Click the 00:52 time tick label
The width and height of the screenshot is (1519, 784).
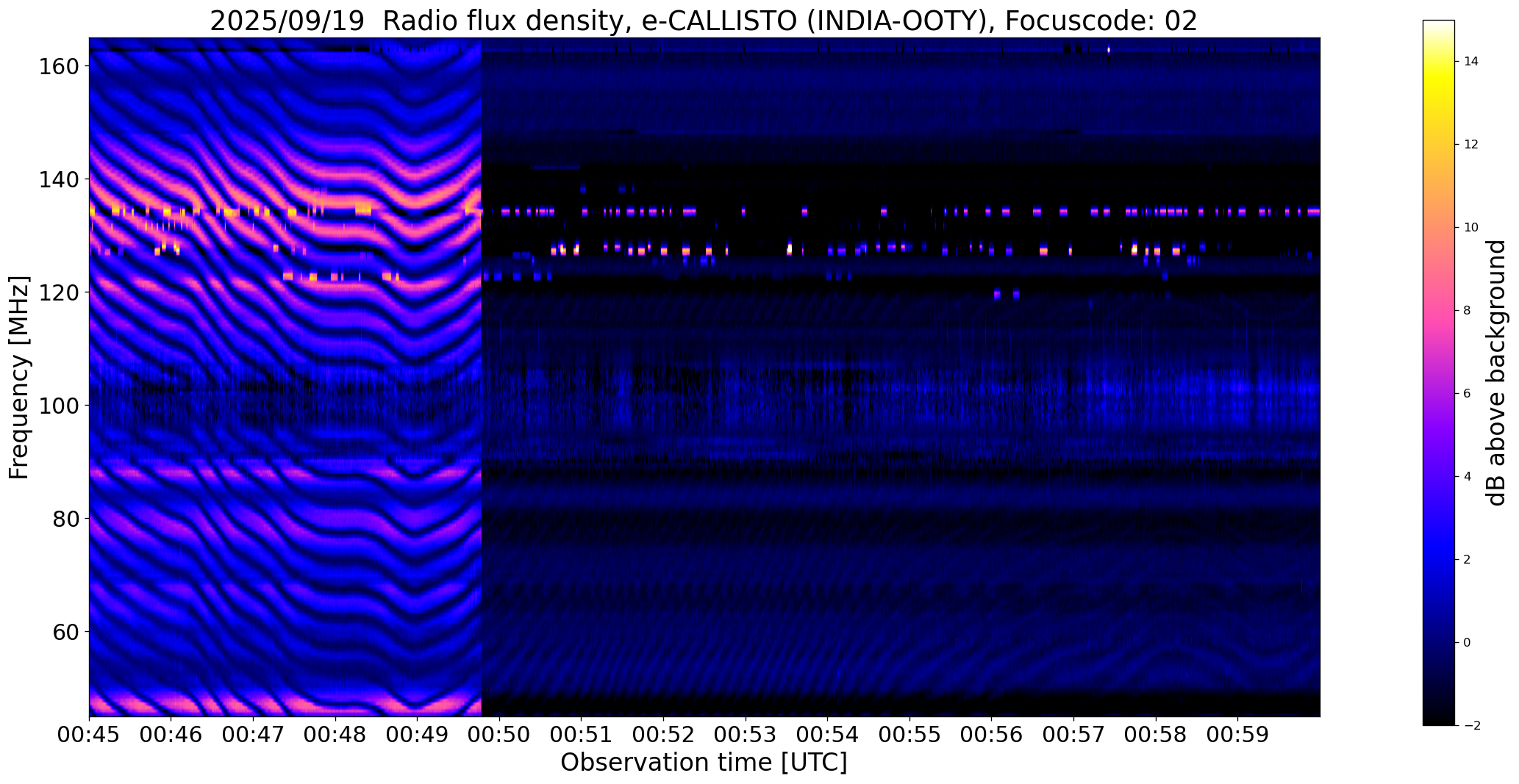664,735
